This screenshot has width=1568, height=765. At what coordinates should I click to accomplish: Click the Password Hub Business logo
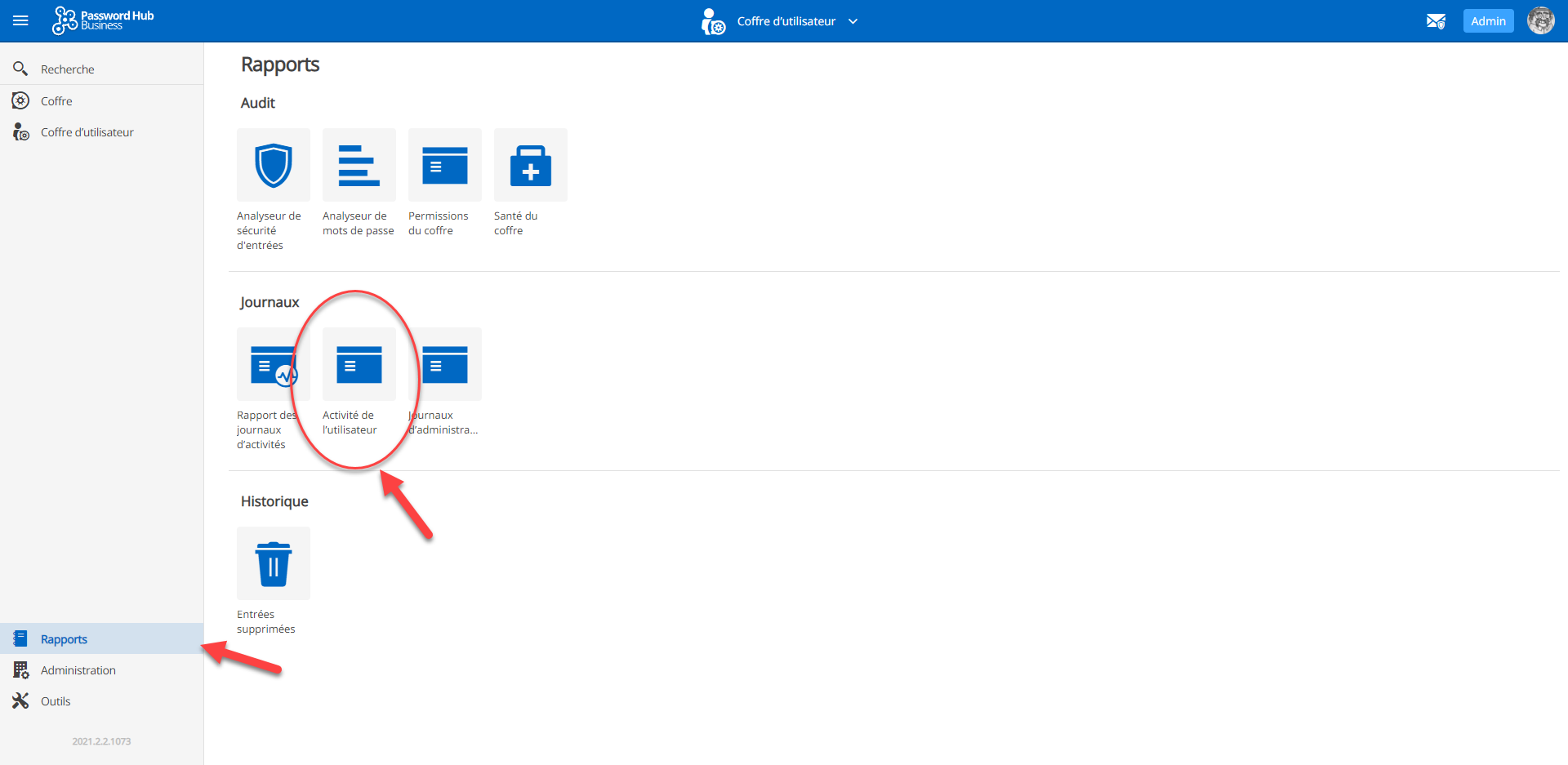pyautogui.click(x=104, y=20)
